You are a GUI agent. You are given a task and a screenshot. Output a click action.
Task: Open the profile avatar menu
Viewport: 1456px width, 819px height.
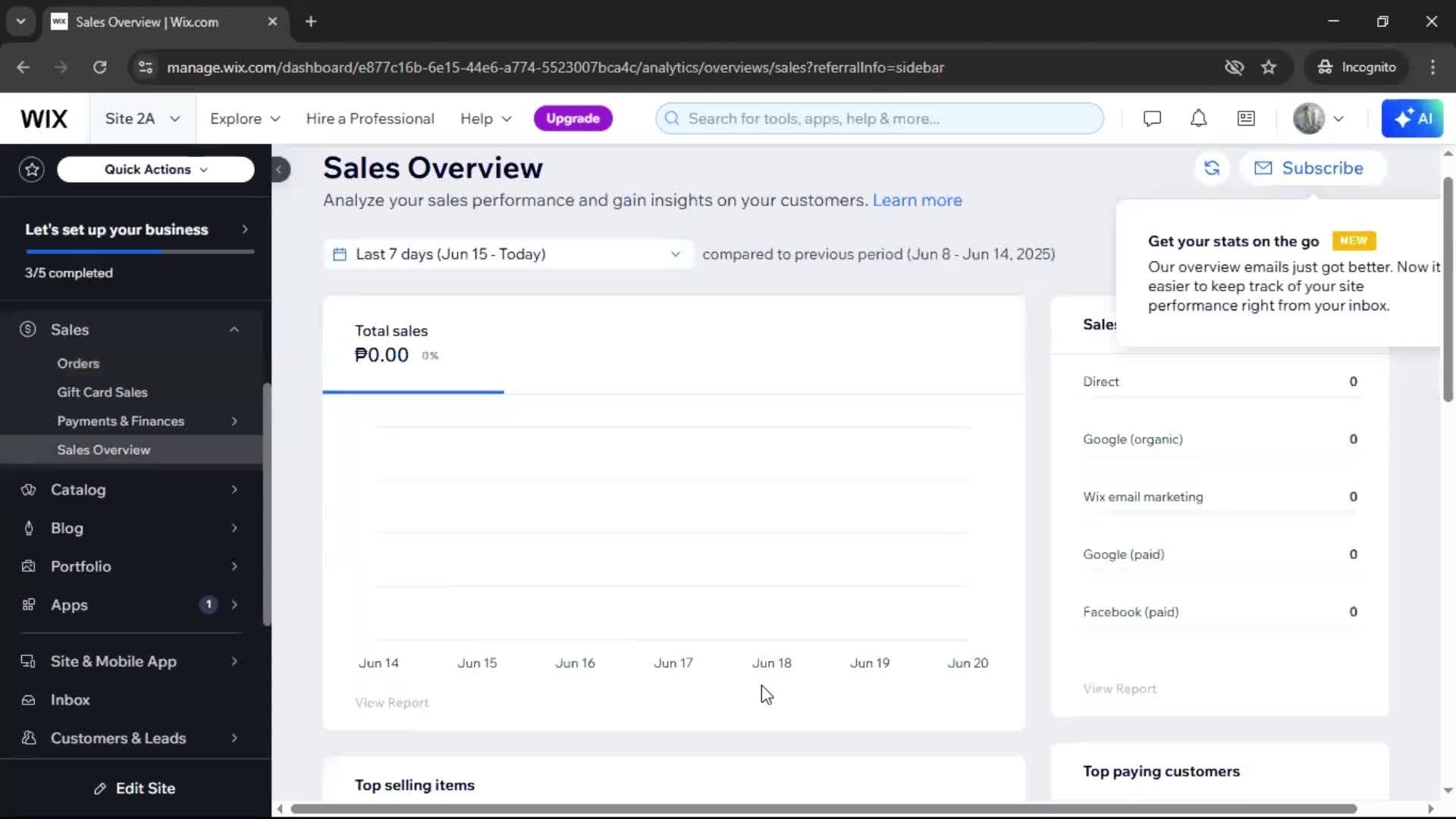(x=1319, y=119)
